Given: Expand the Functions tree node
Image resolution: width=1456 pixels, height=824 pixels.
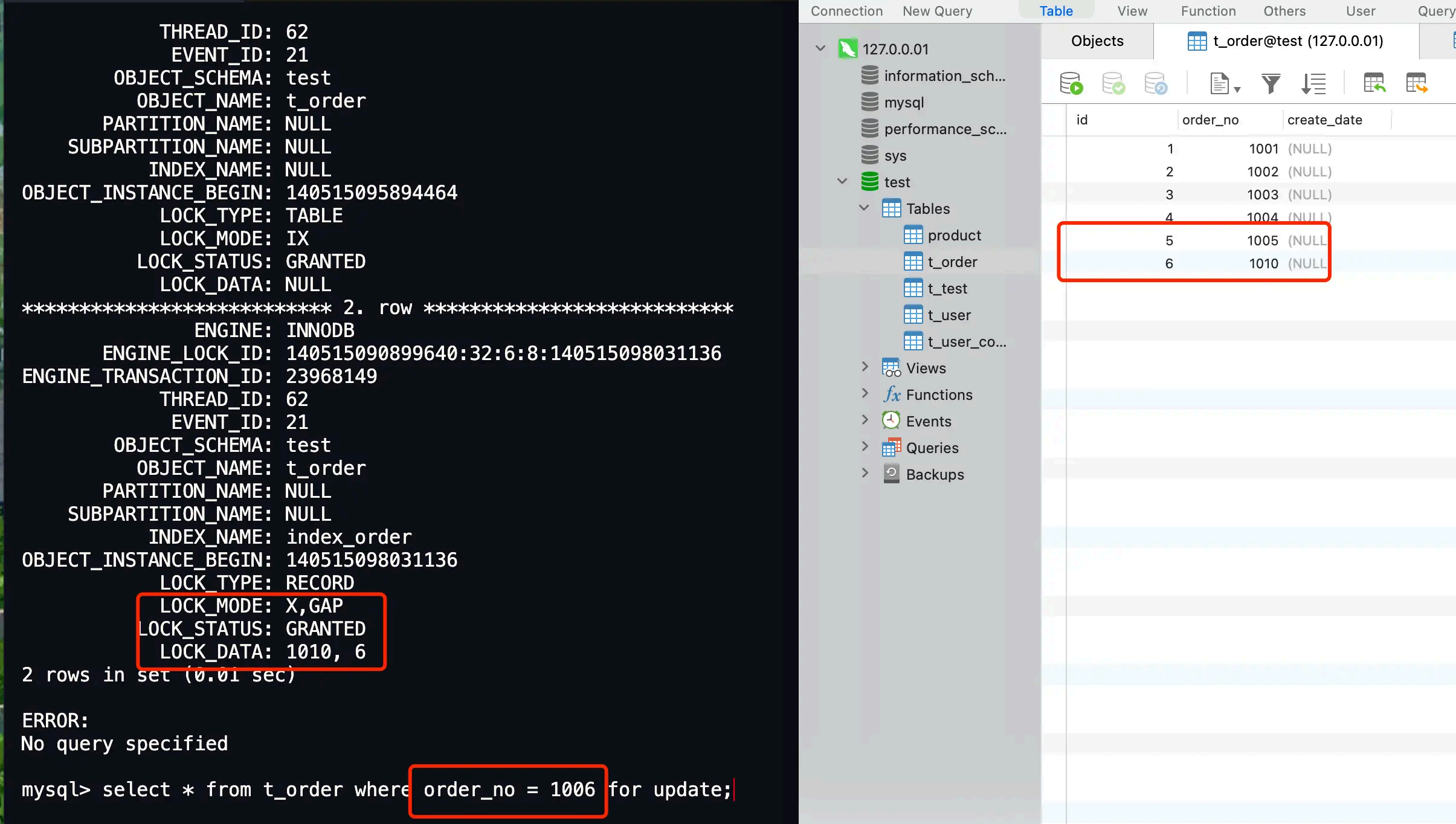Looking at the screenshot, I should 865,393.
